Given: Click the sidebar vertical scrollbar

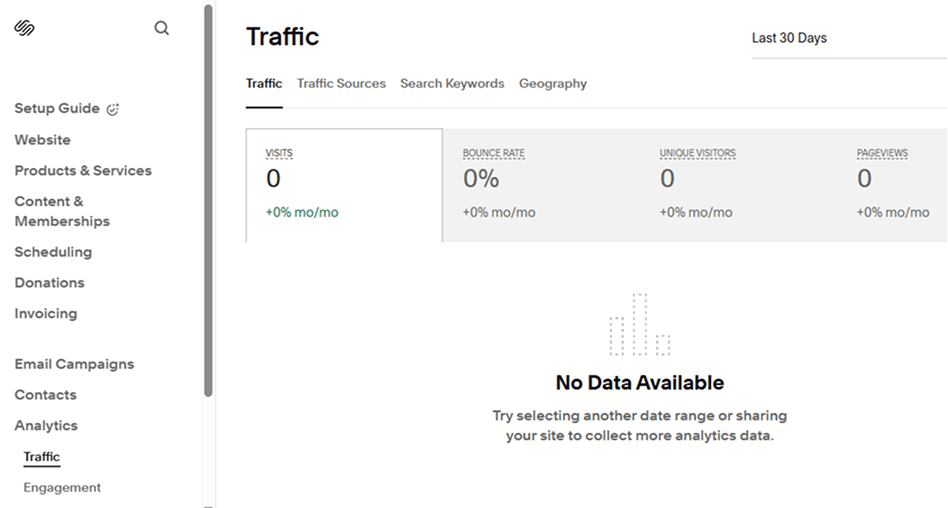Looking at the screenshot, I should 209,201.
